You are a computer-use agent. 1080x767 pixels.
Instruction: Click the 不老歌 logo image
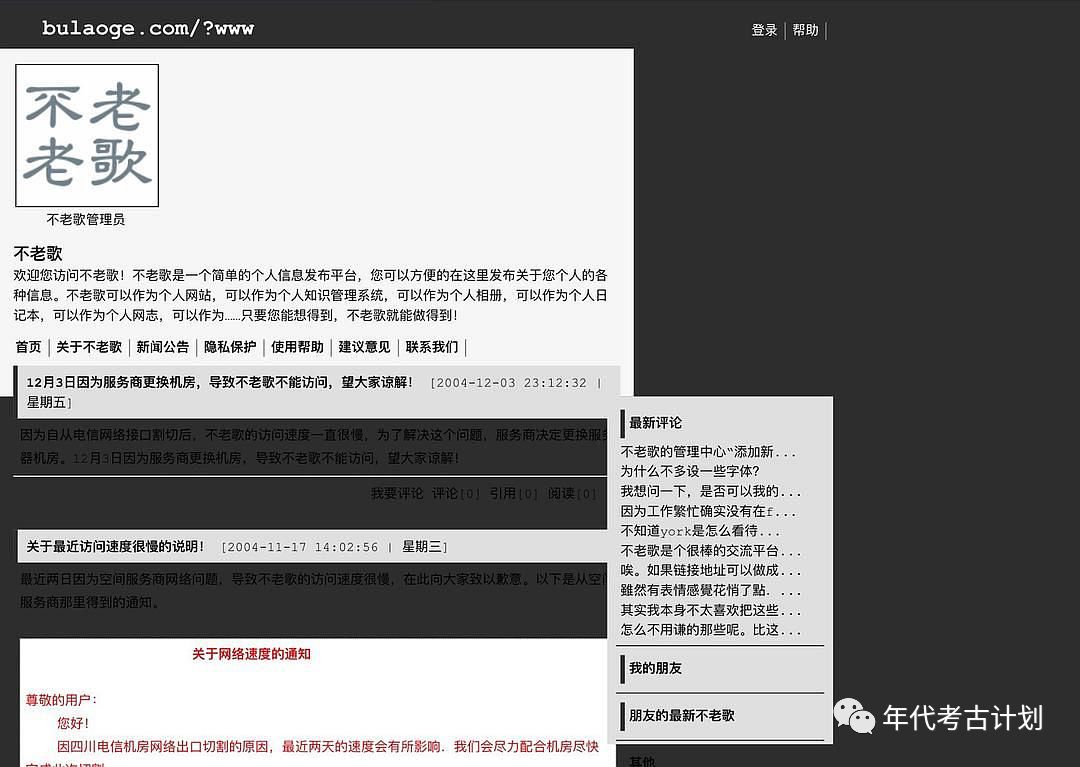tap(87, 136)
